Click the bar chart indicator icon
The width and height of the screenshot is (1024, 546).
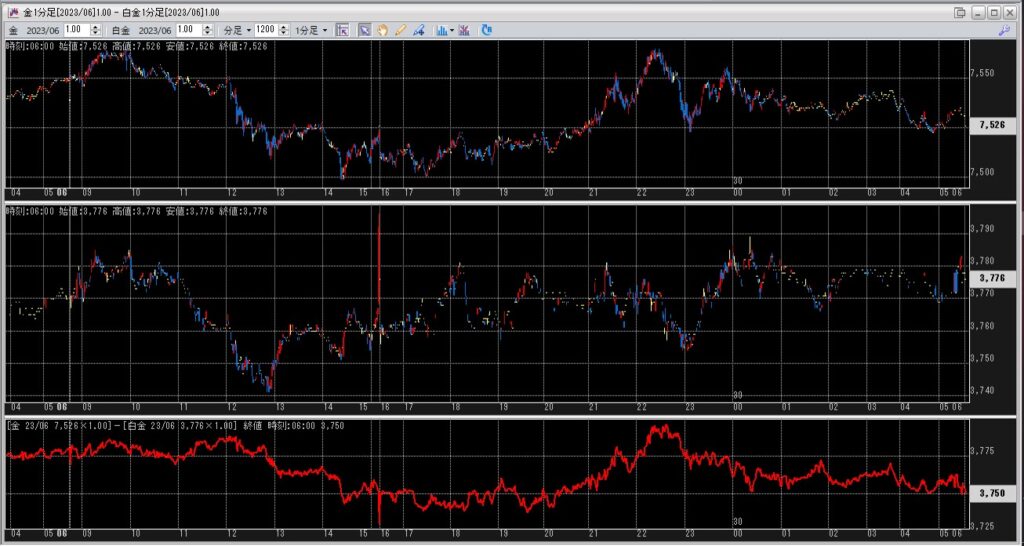(441, 30)
